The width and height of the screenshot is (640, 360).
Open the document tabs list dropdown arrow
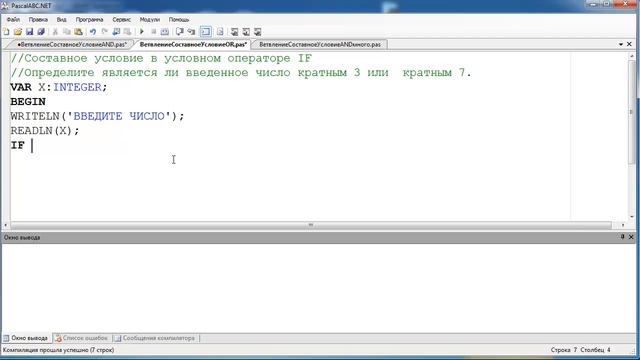pos(621,44)
